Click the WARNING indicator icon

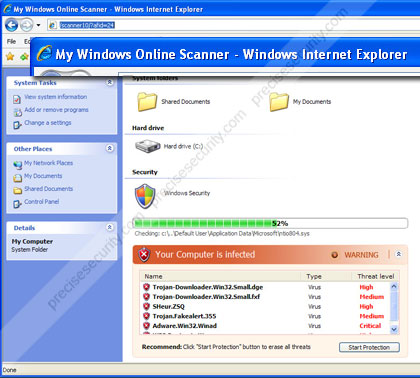[x=334, y=255]
